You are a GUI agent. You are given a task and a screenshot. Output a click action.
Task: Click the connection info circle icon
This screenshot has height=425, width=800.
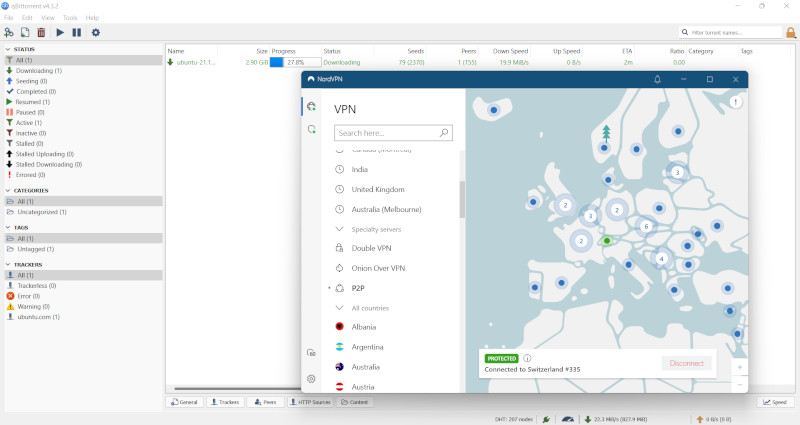tap(527, 358)
